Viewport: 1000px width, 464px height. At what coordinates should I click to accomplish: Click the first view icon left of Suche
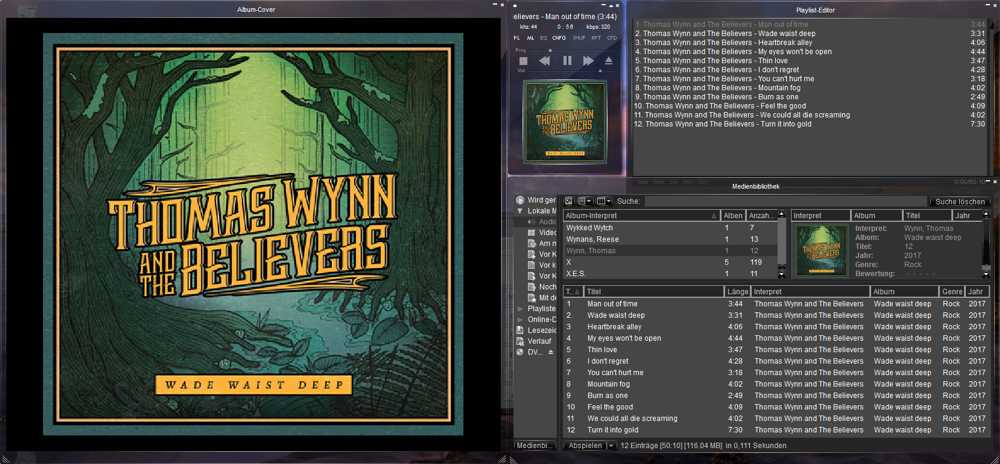[x=568, y=201]
